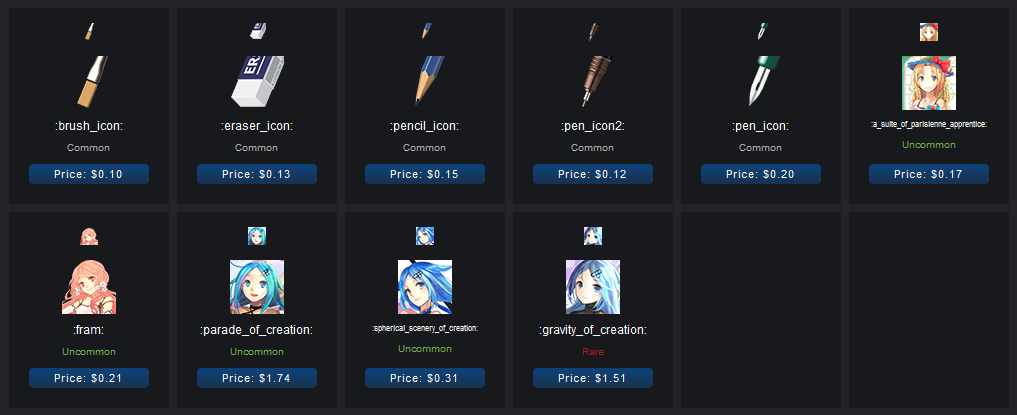1017x415 pixels.
Task: Select the small brush emoticon preview
Action: pyautogui.click(x=90, y=31)
